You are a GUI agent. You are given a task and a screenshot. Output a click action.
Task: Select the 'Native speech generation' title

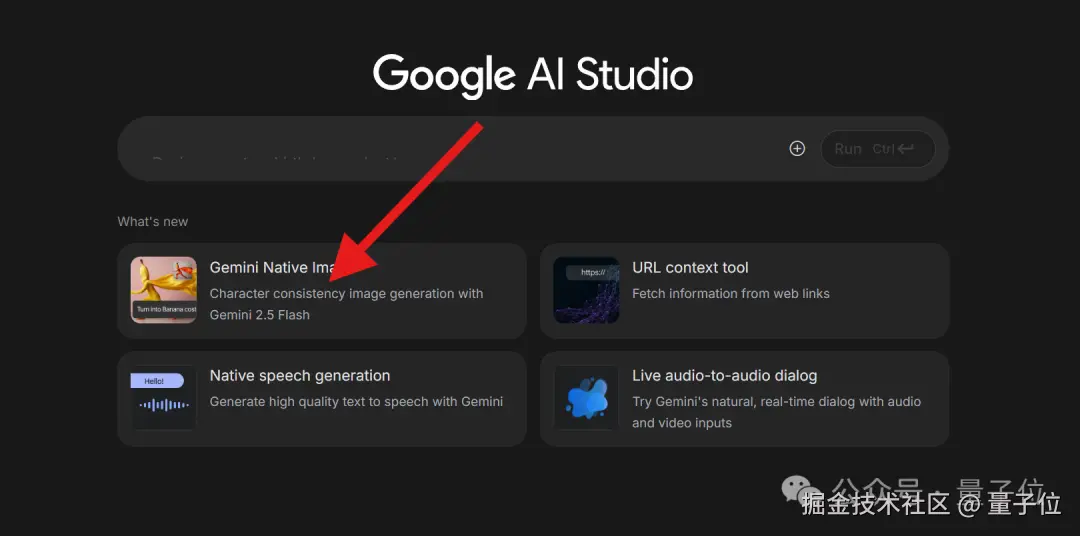pyautogui.click(x=300, y=376)
